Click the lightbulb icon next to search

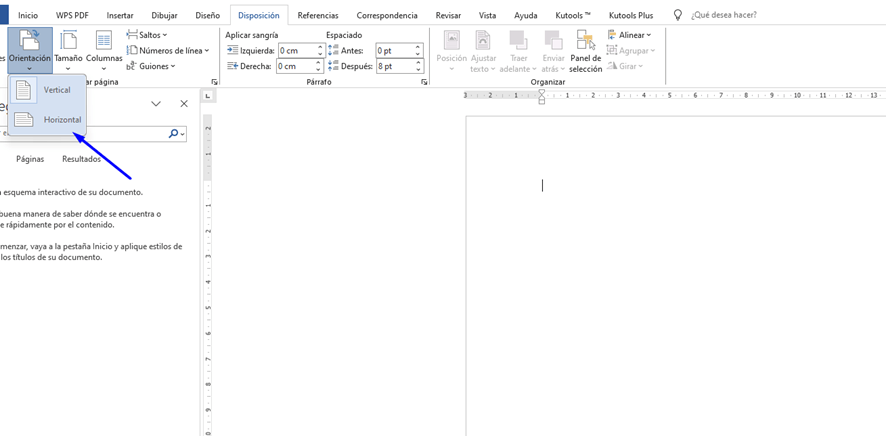[x=678, y=15]
